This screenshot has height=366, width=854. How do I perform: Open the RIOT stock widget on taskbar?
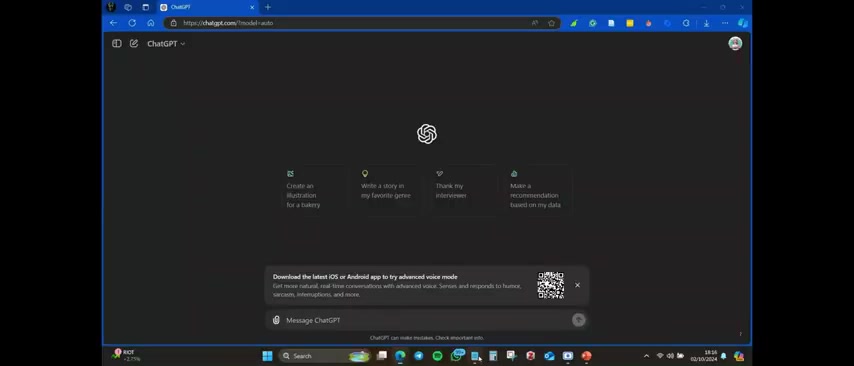coord(126,355)
